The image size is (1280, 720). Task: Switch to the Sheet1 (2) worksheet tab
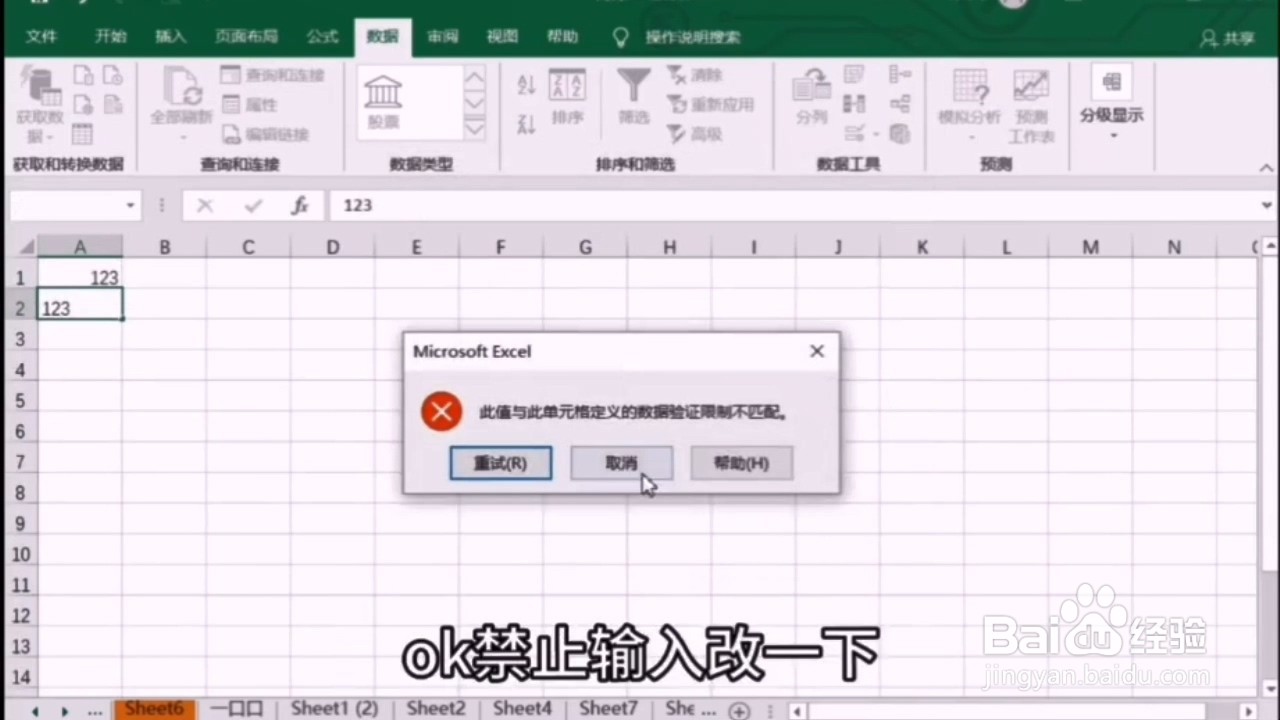pos(335,708)
